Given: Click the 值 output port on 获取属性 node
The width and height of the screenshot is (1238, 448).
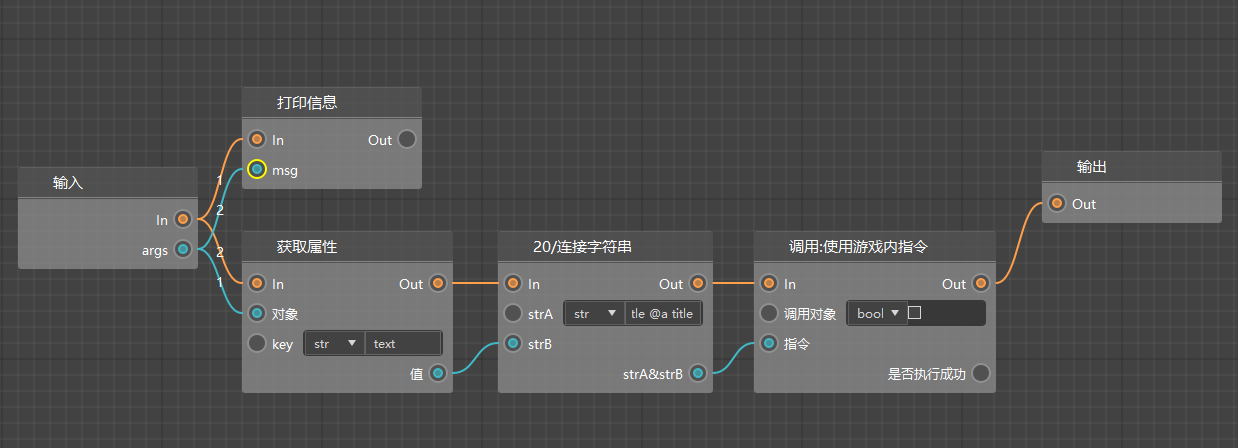Looking at the screenshot, I should (438, 373).
